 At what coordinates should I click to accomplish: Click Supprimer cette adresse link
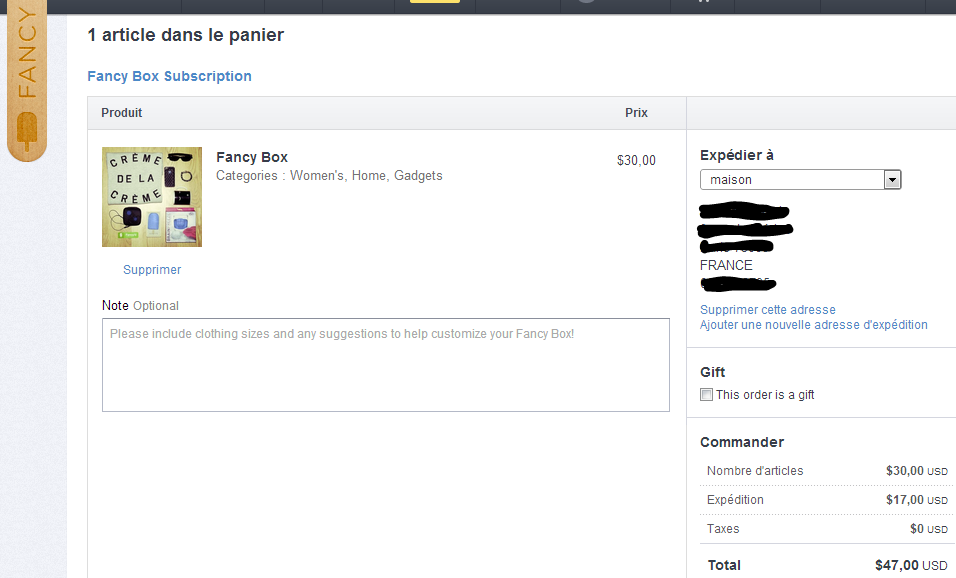(767, 310)
